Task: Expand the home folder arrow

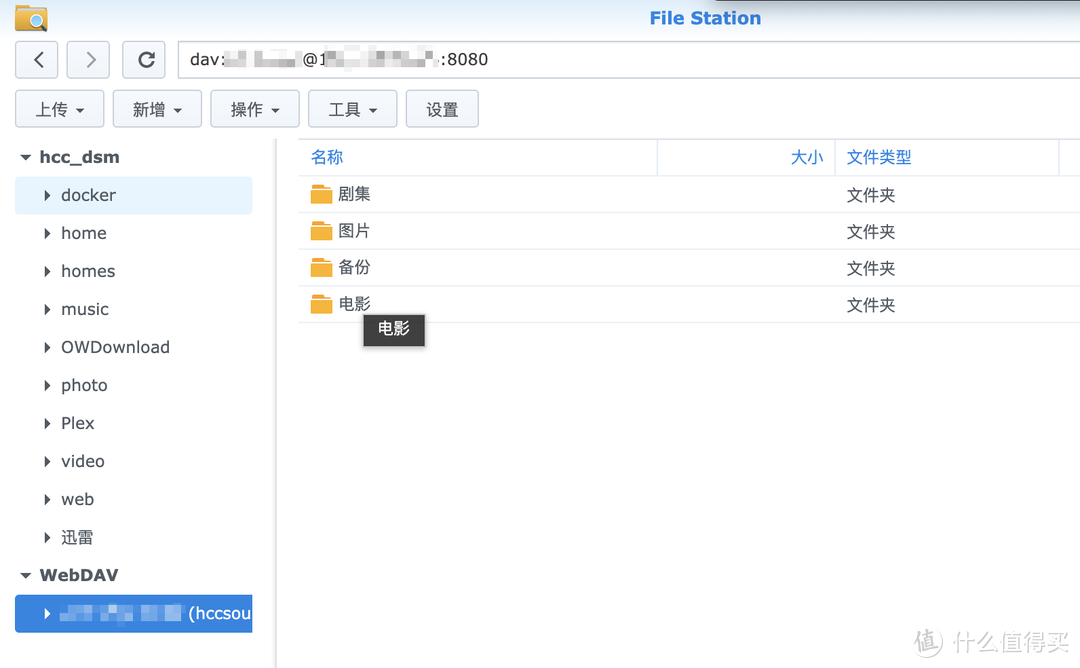Action: [x=47, y=233]
